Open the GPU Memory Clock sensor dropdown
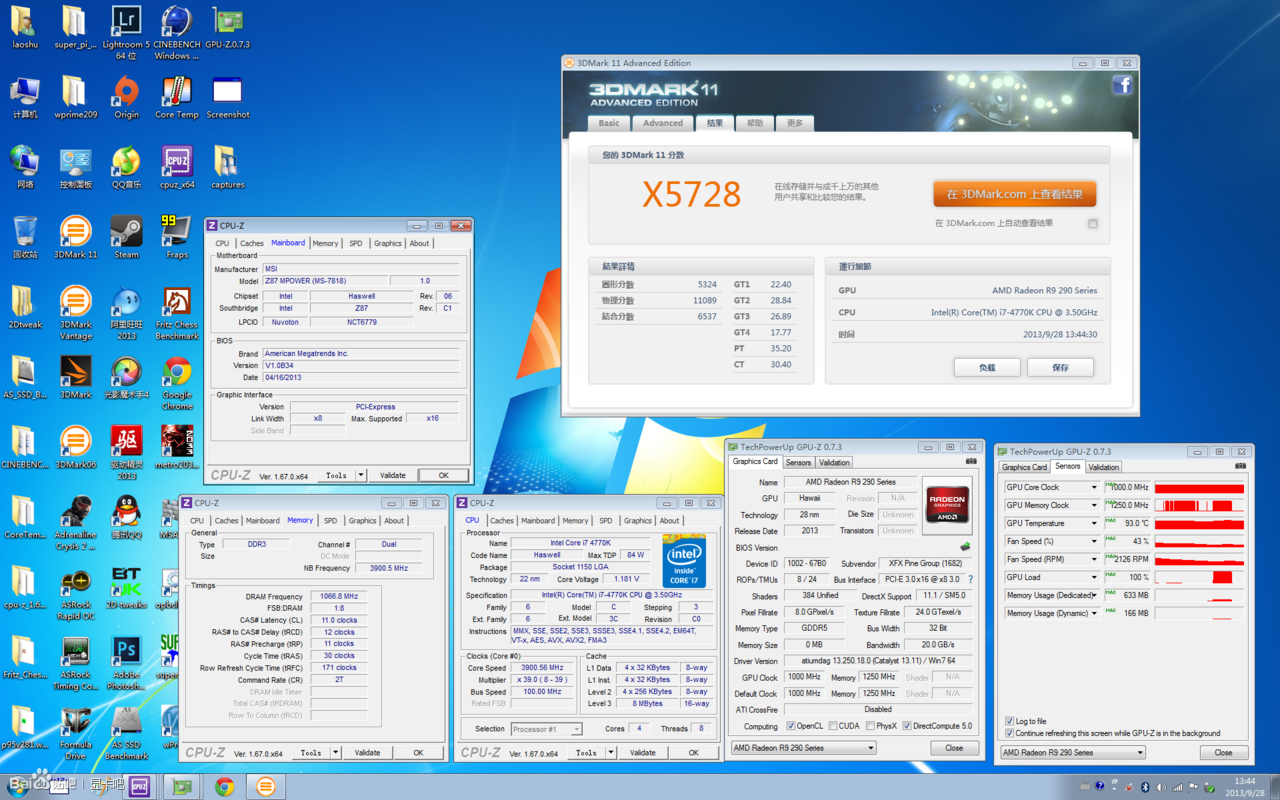 (1093, 506)
